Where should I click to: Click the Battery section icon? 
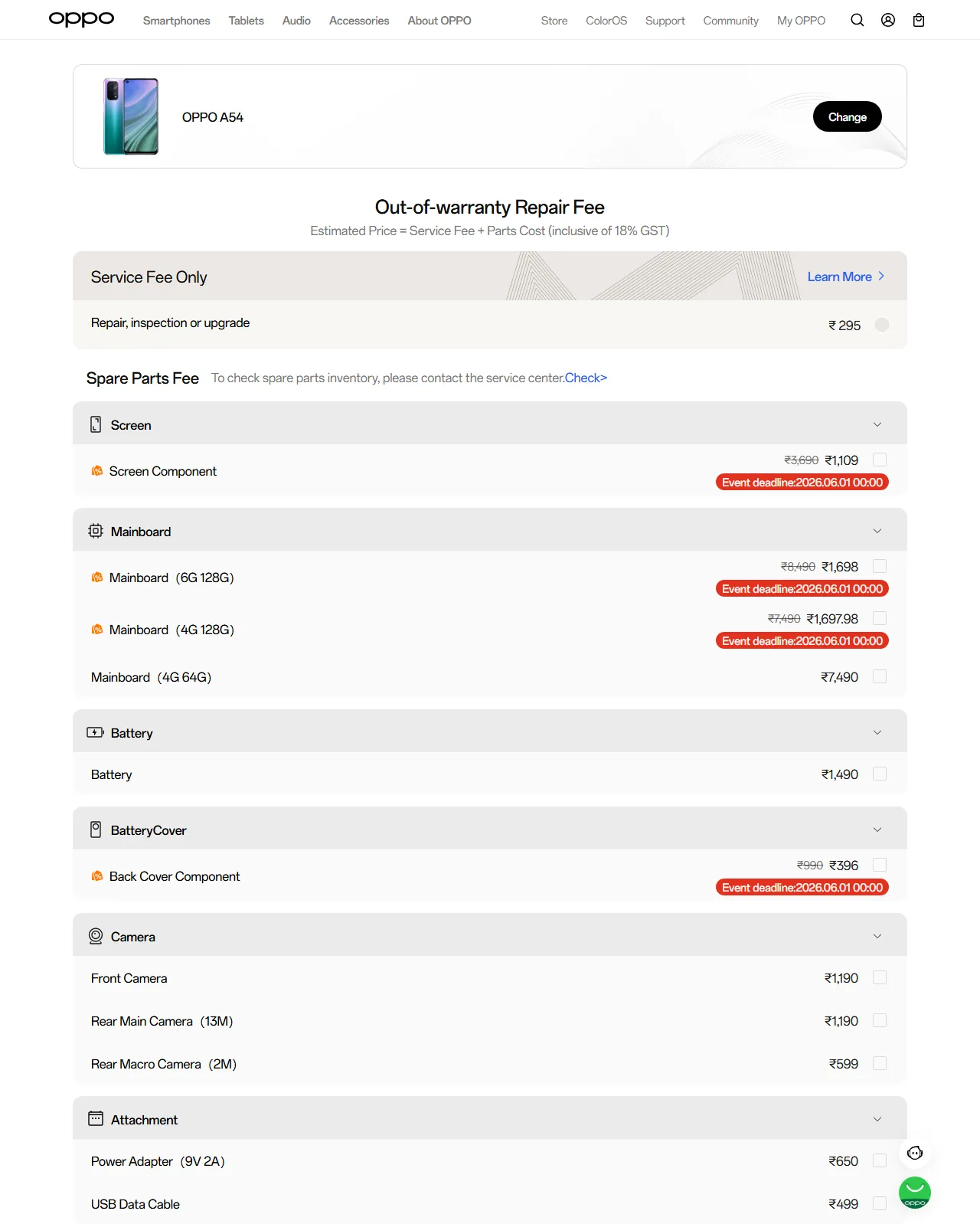click(96, 732)
